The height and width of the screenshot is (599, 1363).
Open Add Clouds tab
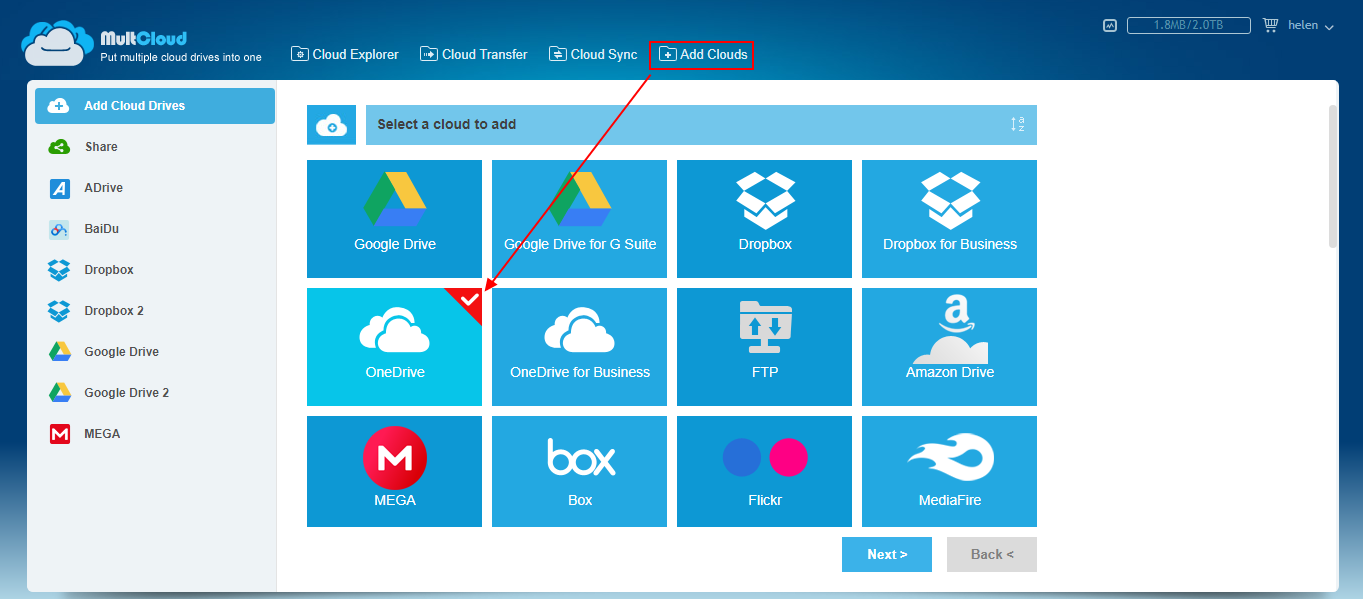coord(702,55)
